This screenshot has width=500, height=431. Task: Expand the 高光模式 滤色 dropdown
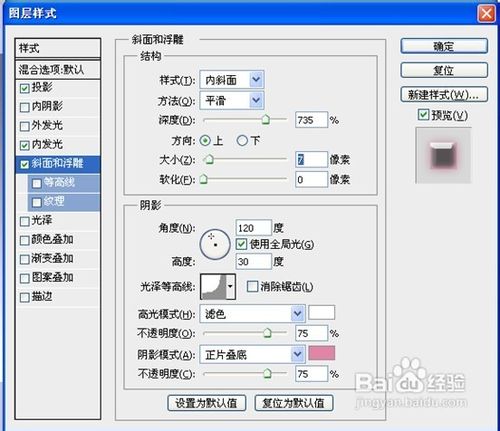(252, 314)
